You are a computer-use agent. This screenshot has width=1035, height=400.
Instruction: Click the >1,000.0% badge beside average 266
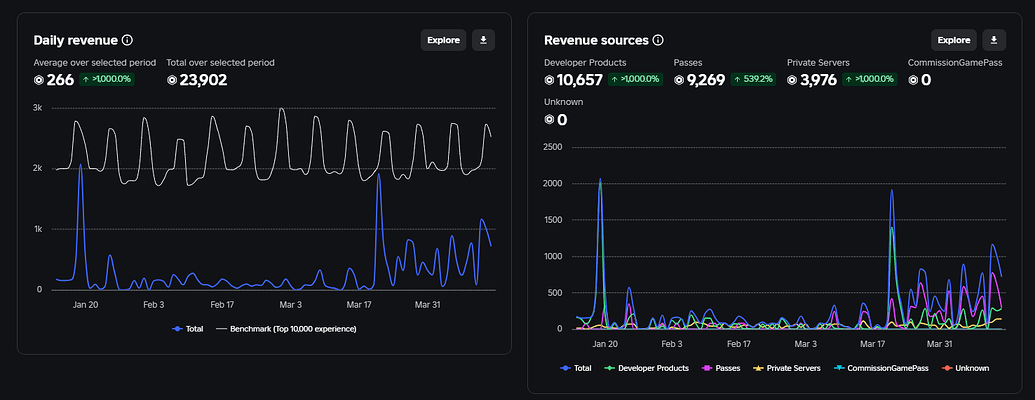(x=107, y=79)
